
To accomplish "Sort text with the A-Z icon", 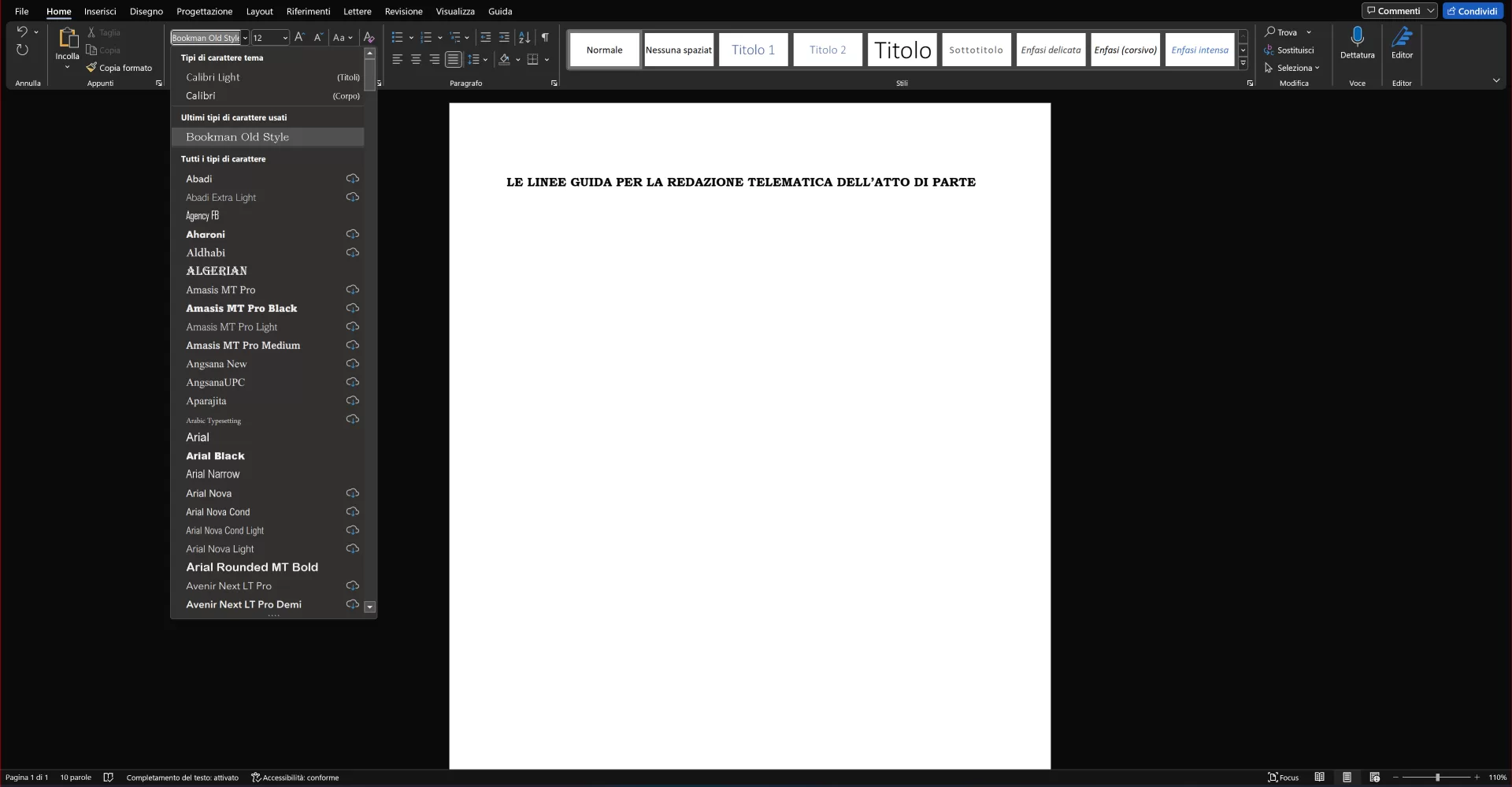I will click(524, 37).
